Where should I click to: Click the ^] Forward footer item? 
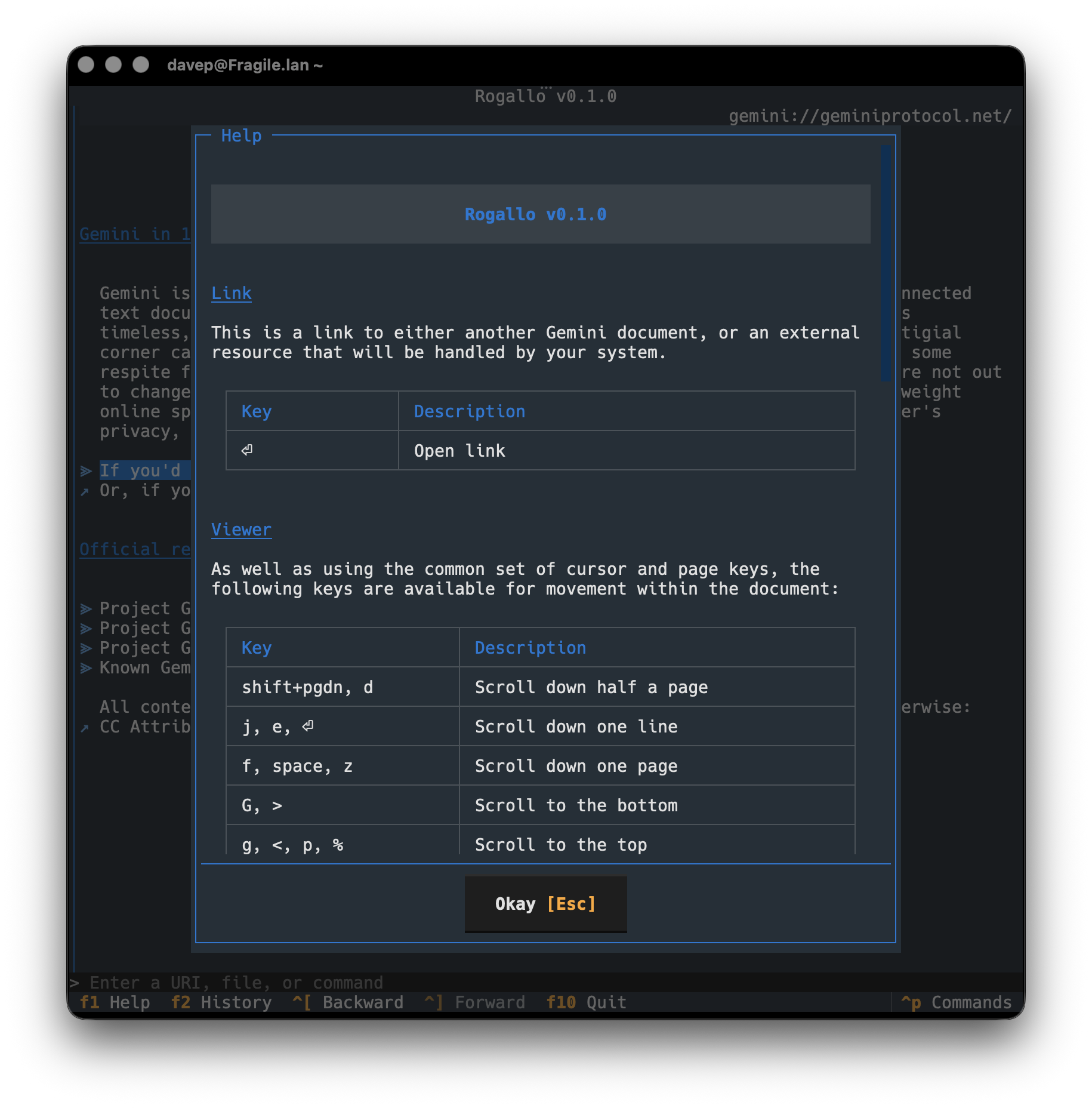click(475, 1002)
